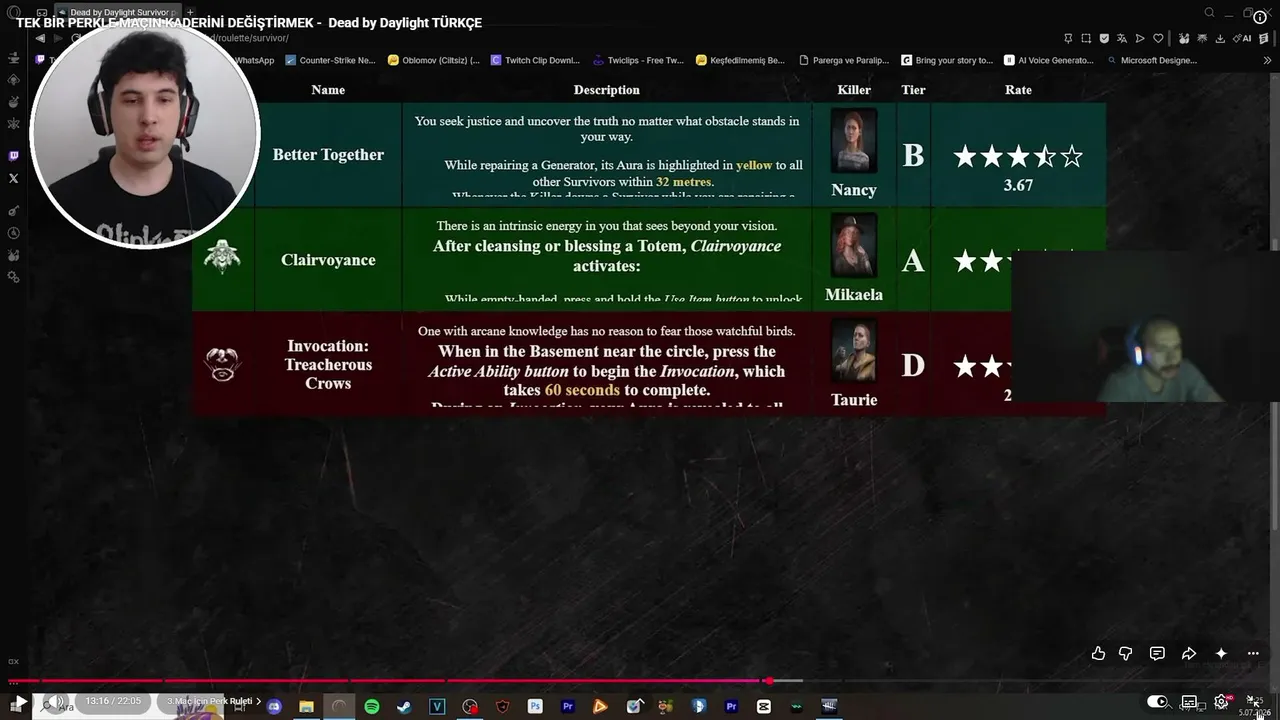Open the video comments panel
This screenshot has width=1280, height=720.
click(1157, 653)
